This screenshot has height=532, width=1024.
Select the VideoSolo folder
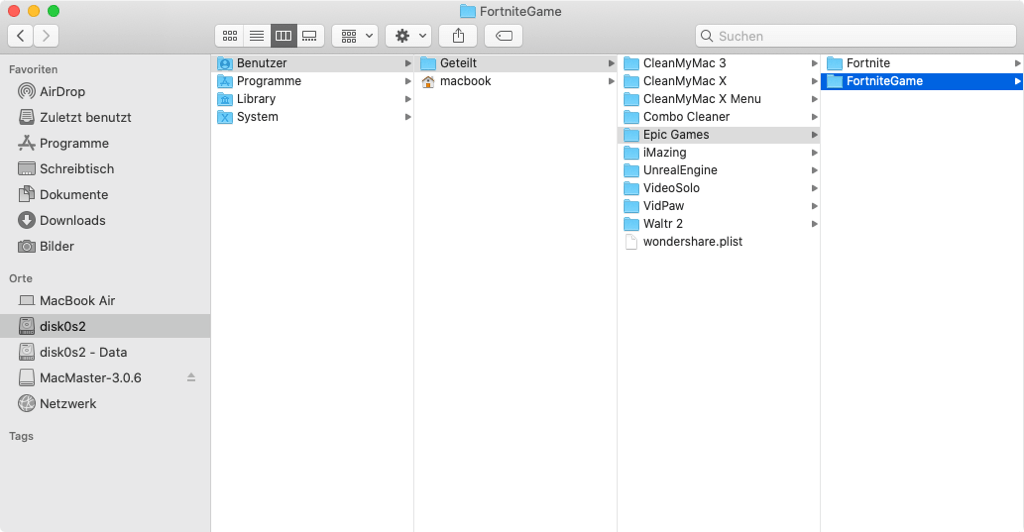[x=720, y=188]
